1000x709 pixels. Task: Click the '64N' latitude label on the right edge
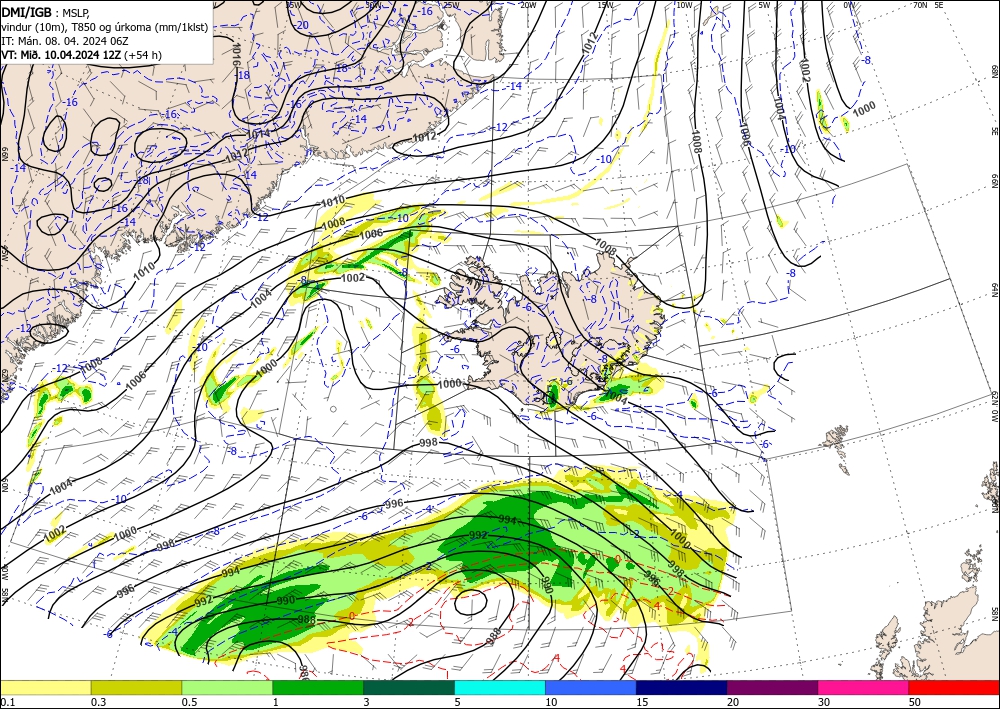[x=994, y=290]
